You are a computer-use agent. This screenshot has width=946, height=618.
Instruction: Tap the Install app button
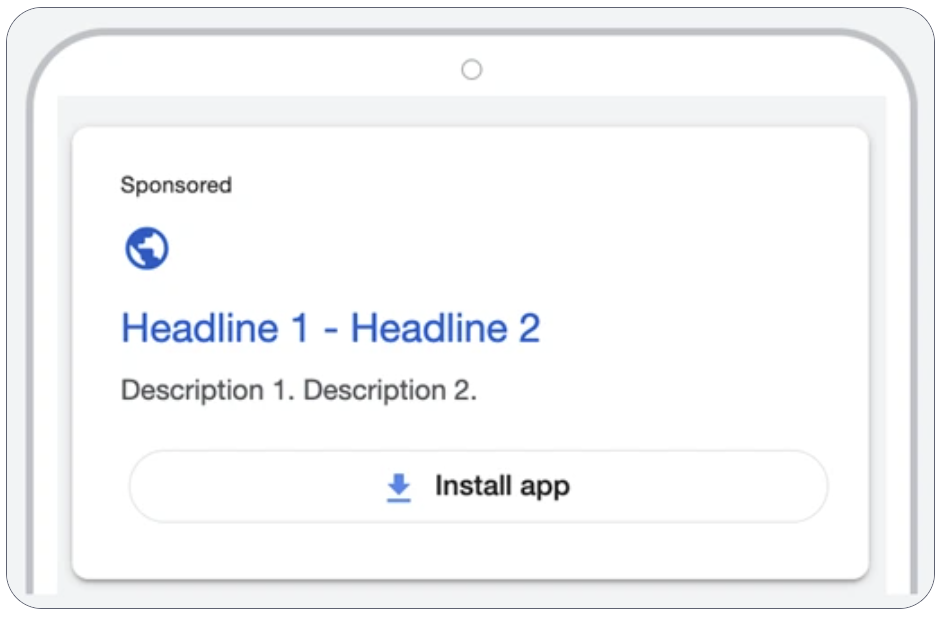[x=478, y=486]
